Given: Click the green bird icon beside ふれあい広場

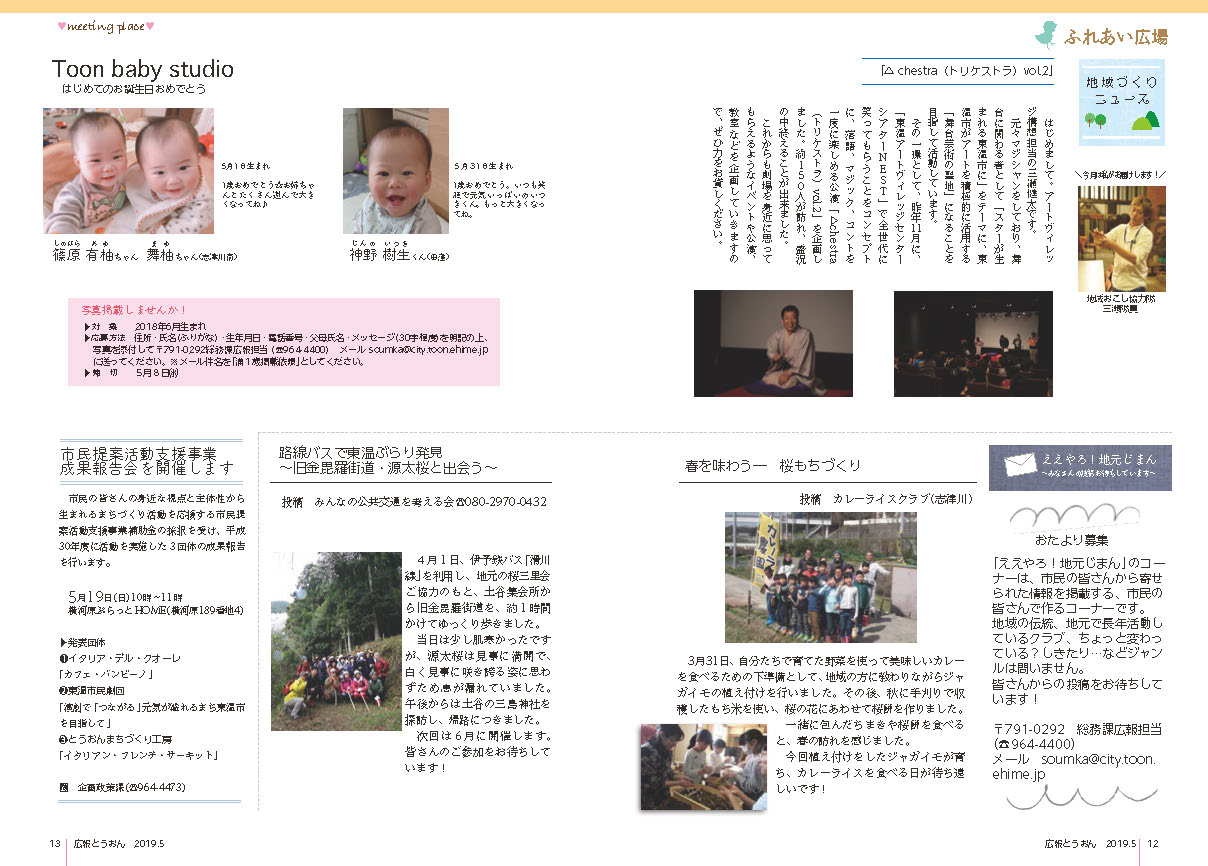Looking at the screenshot, I should [1047, 36].
